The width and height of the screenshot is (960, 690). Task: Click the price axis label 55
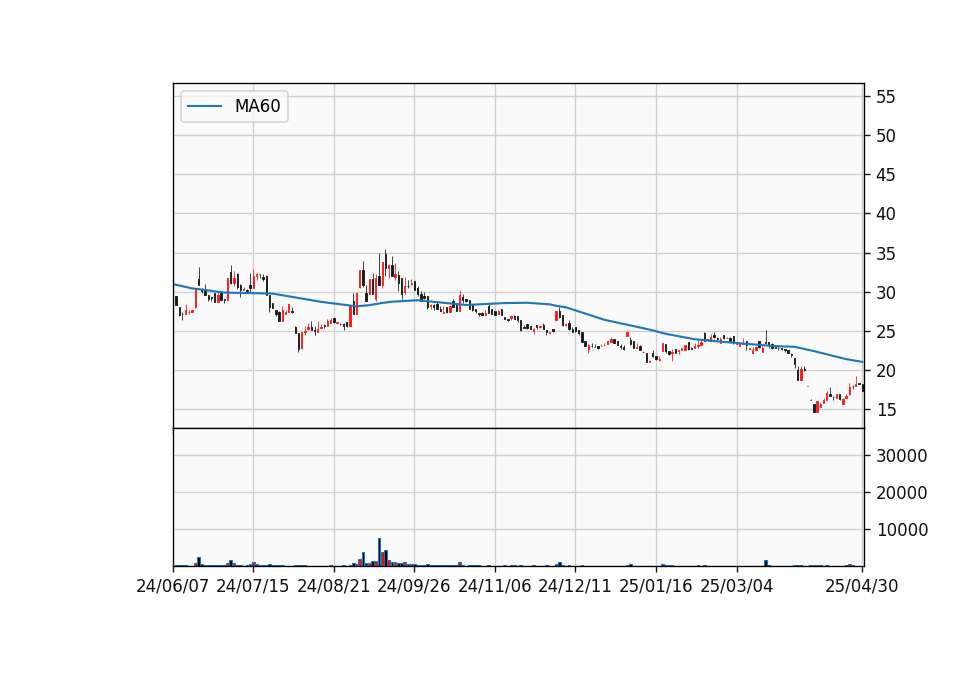click(886, 97)
